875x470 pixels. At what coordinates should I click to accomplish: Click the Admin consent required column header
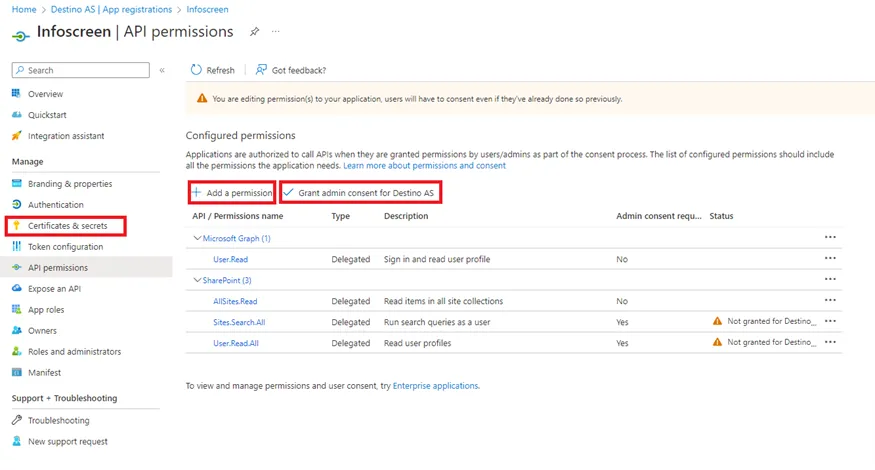click(658, 216)
